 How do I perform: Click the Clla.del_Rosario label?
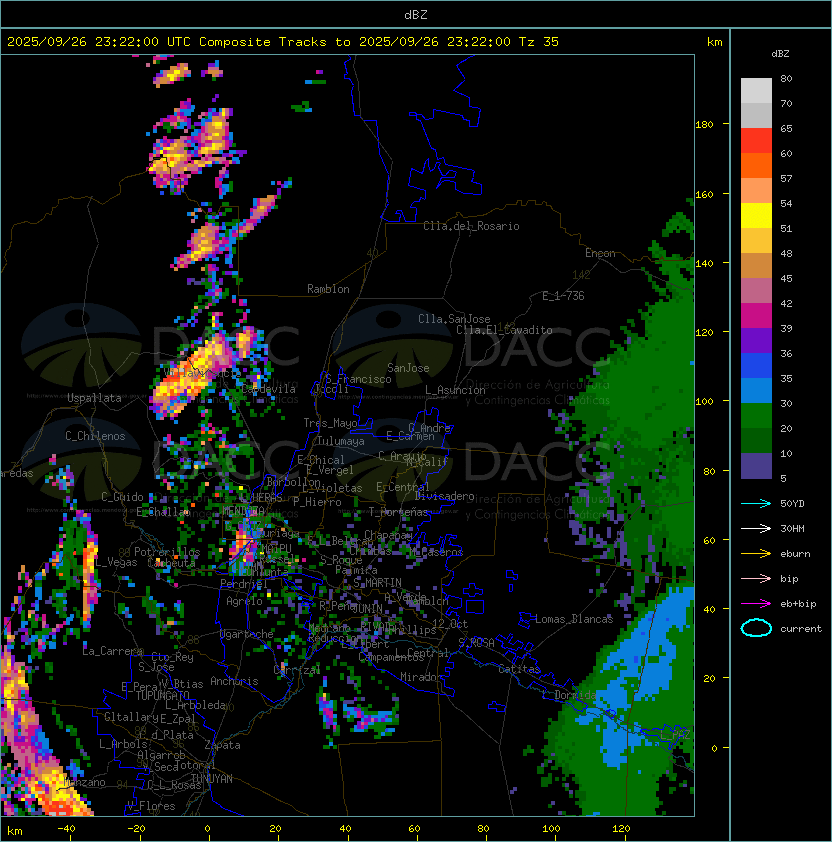[471, 226]
